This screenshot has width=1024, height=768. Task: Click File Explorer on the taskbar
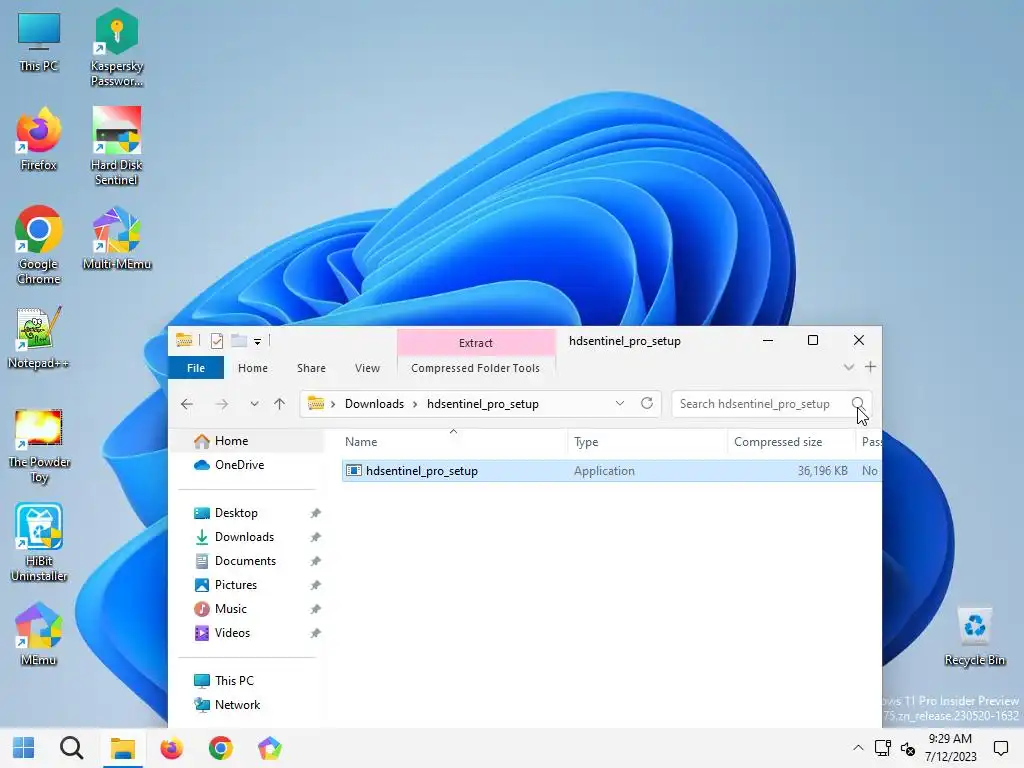122,748
